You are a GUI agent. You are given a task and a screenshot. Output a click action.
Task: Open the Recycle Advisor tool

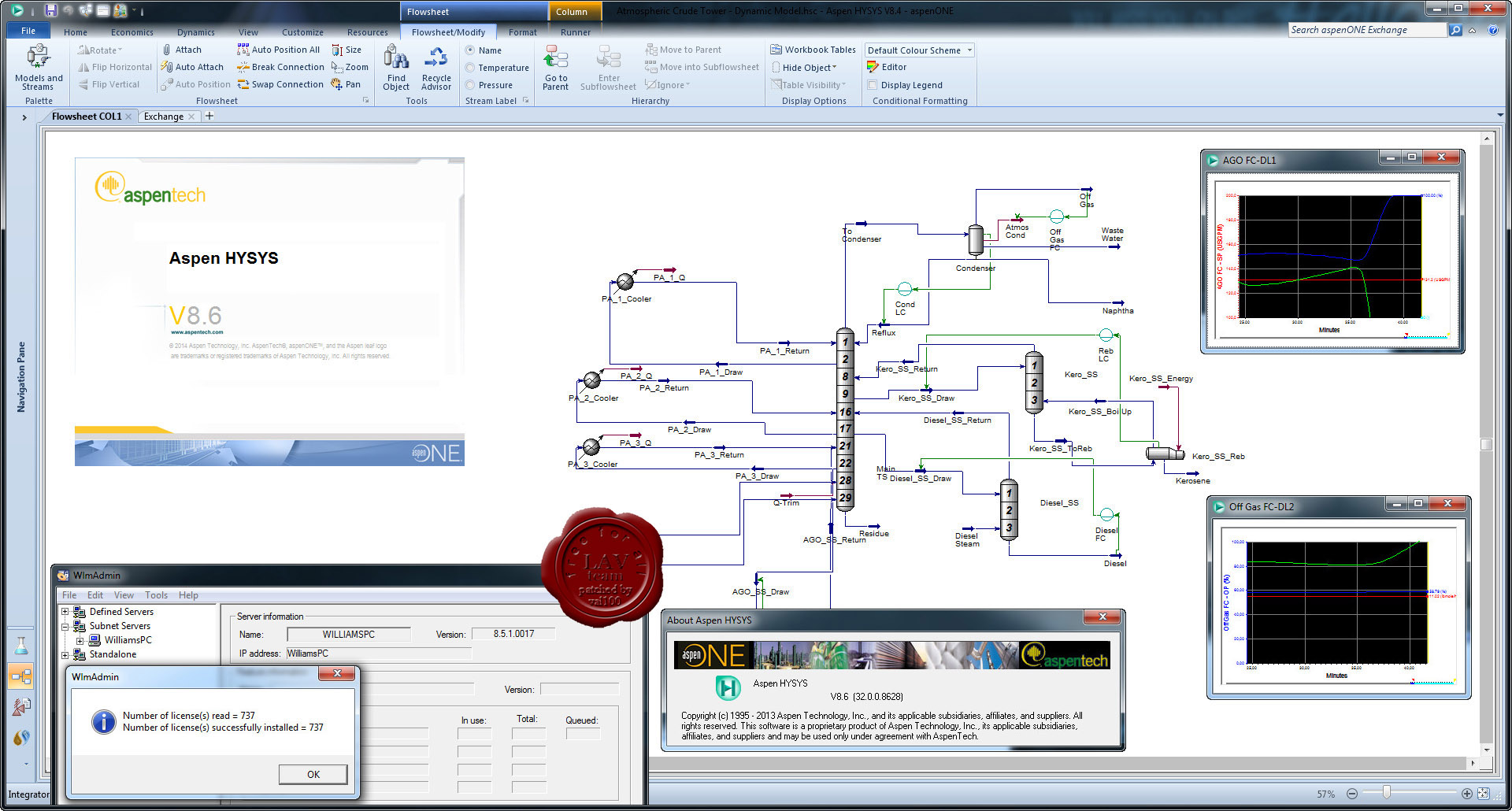[436, 68]
